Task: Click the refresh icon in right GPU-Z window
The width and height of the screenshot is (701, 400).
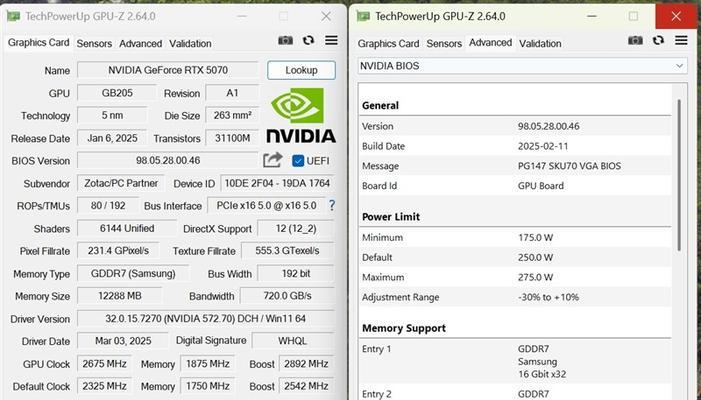Action: 658,41
